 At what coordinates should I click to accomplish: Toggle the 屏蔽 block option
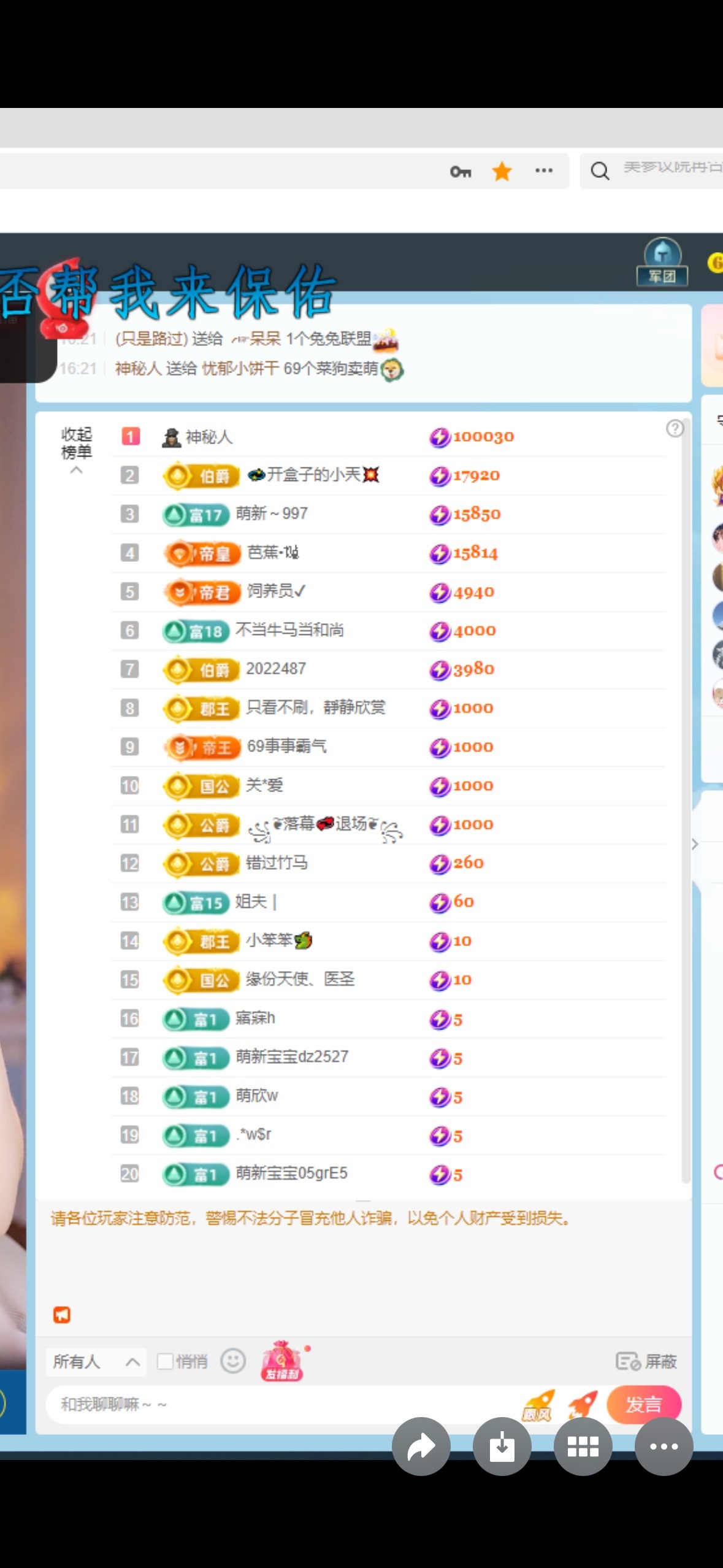click(646, 1361)
